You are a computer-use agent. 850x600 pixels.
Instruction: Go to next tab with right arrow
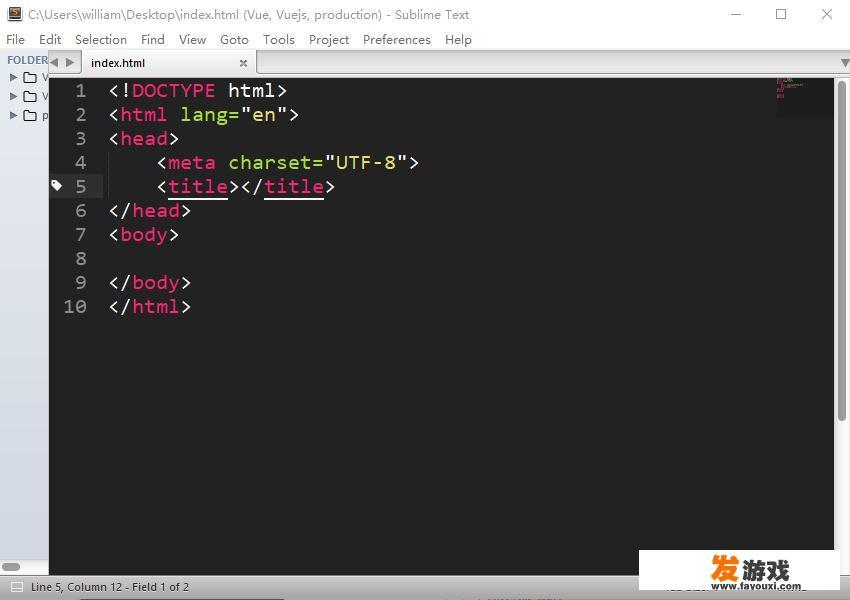(x=70, y=62)
